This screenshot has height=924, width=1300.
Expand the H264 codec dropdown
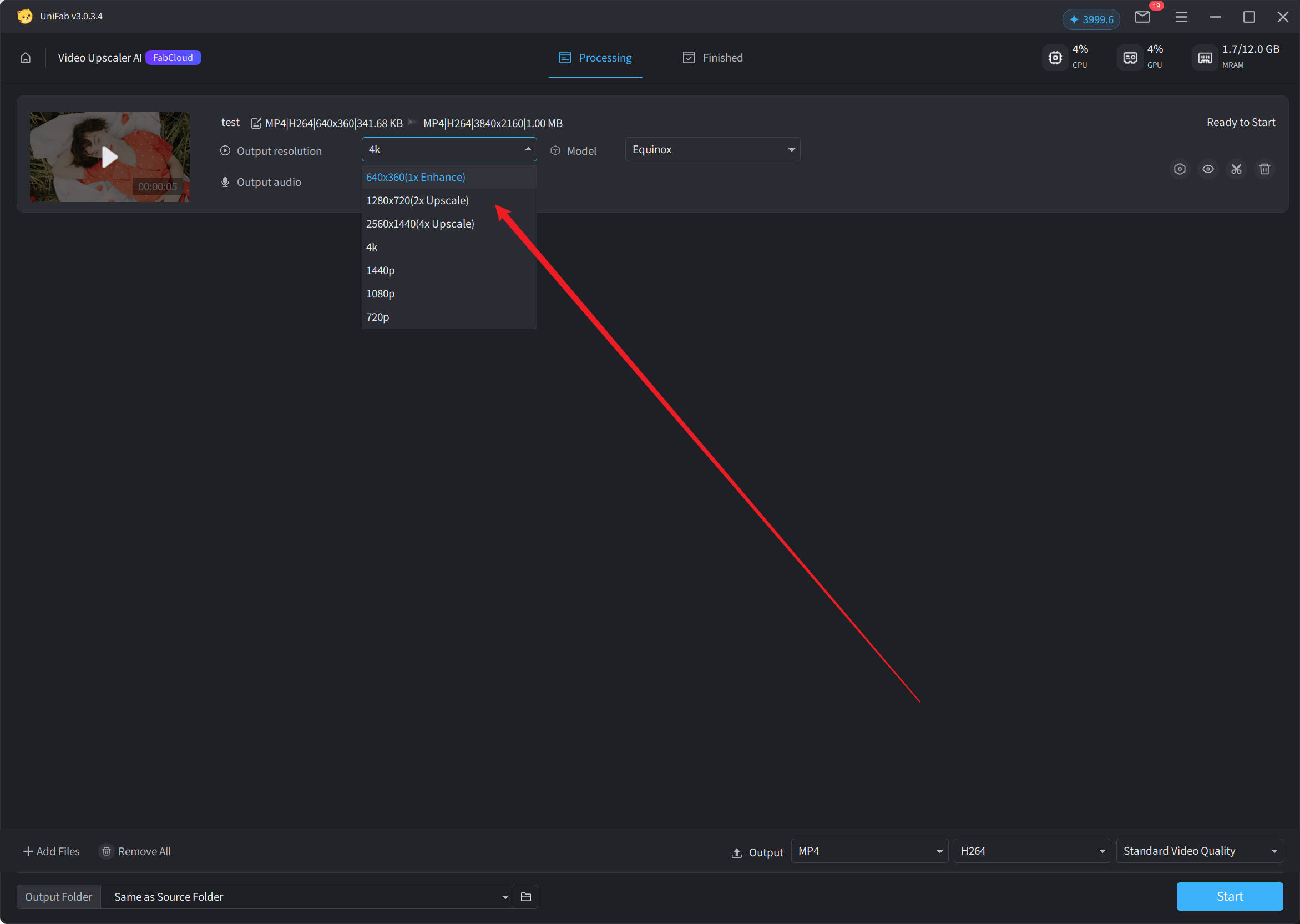[1031, 851]
